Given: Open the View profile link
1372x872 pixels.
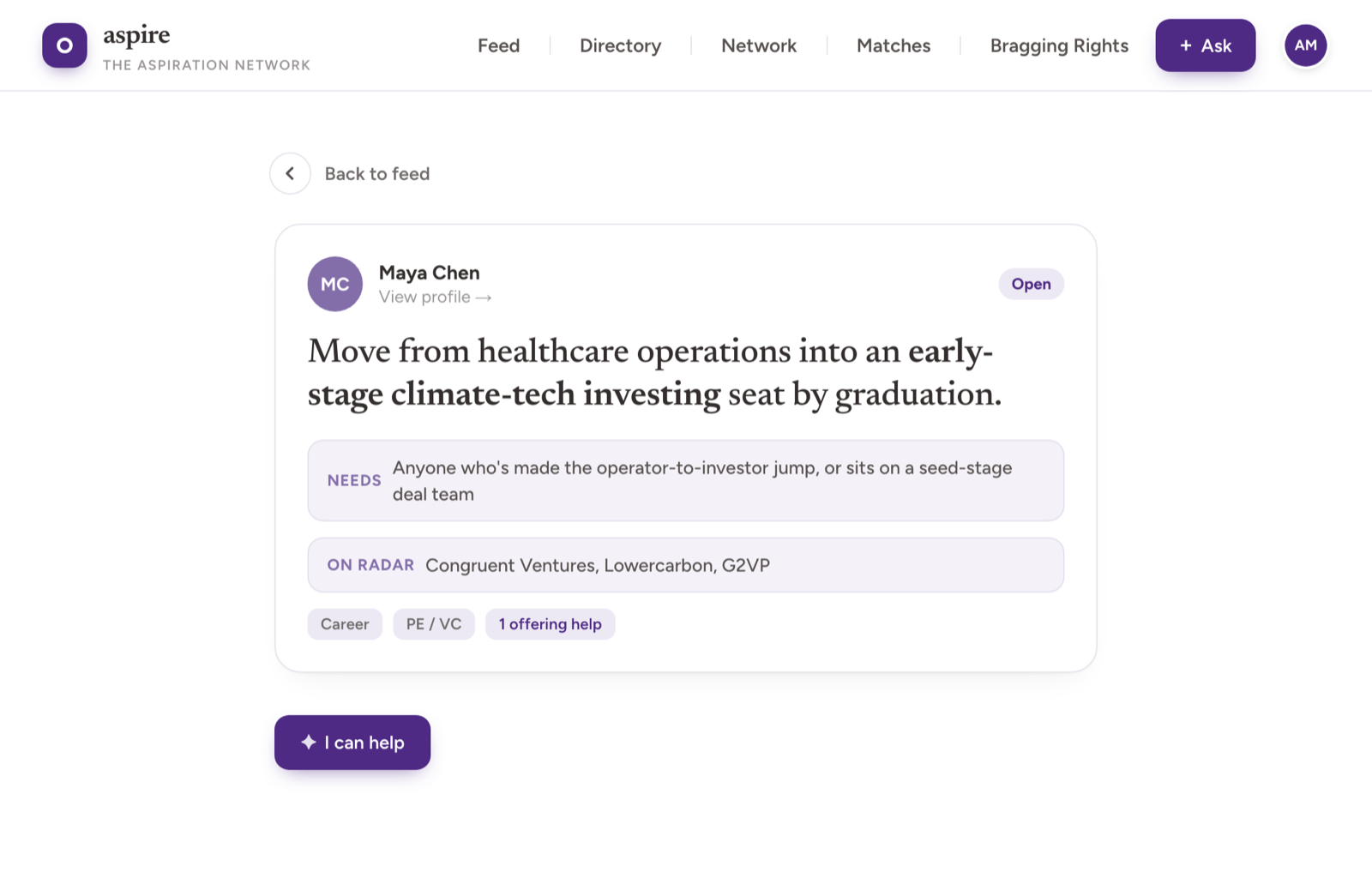Looking at the screenshot, I should point(435,297).
